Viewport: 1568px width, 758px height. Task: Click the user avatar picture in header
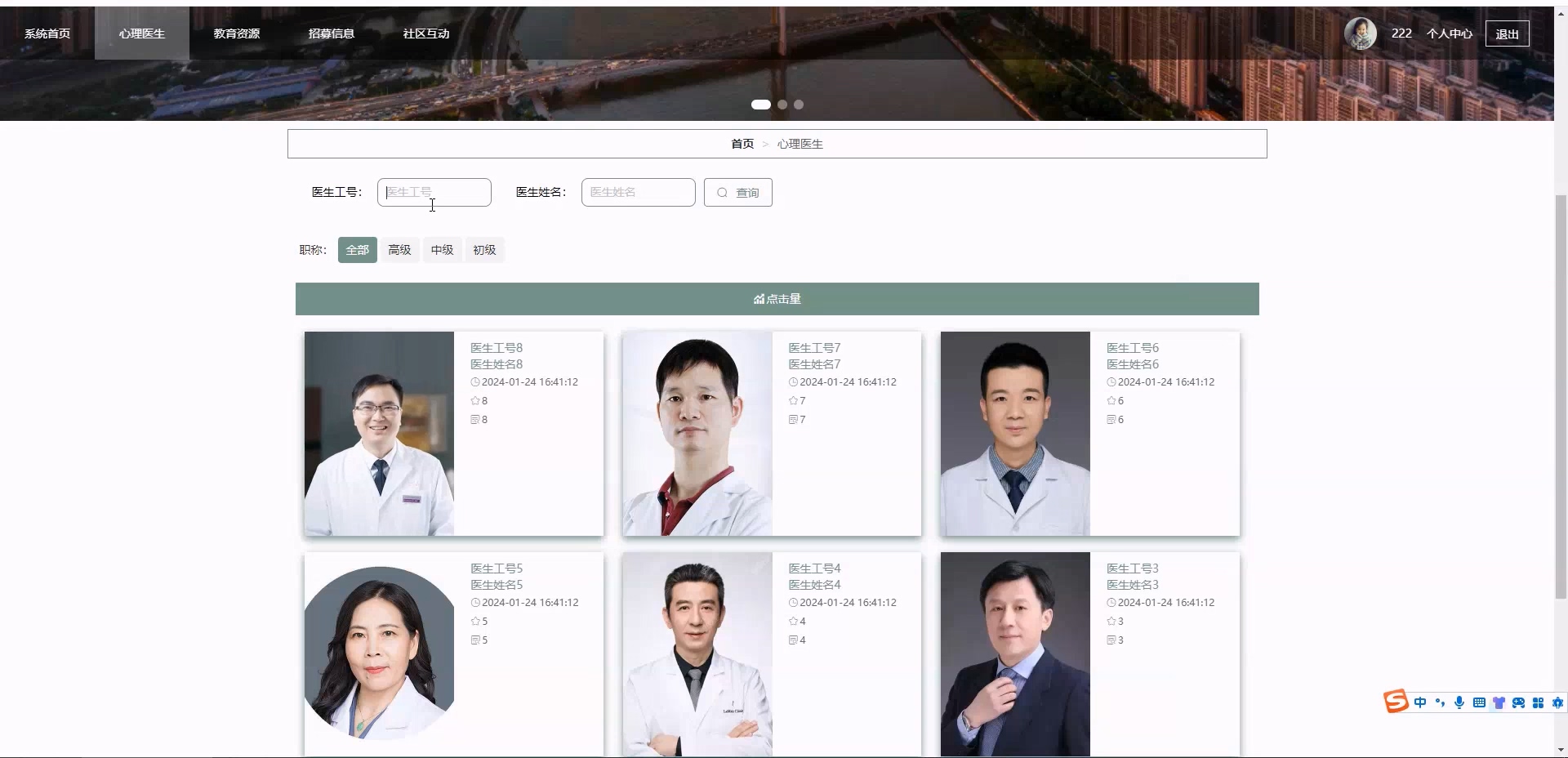(1360, 33)
